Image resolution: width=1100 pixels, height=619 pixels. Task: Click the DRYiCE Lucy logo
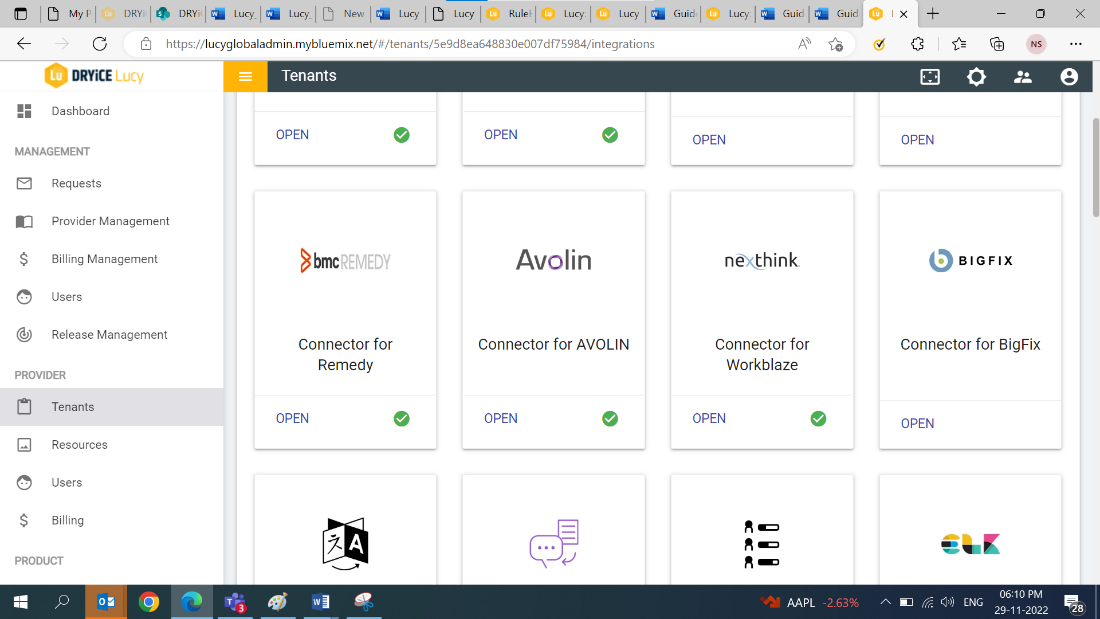(94, 76)
